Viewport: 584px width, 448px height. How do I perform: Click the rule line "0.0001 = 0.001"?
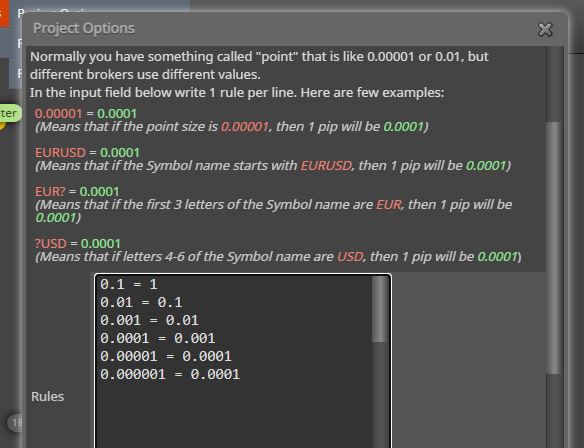click(x=158, y=339)
